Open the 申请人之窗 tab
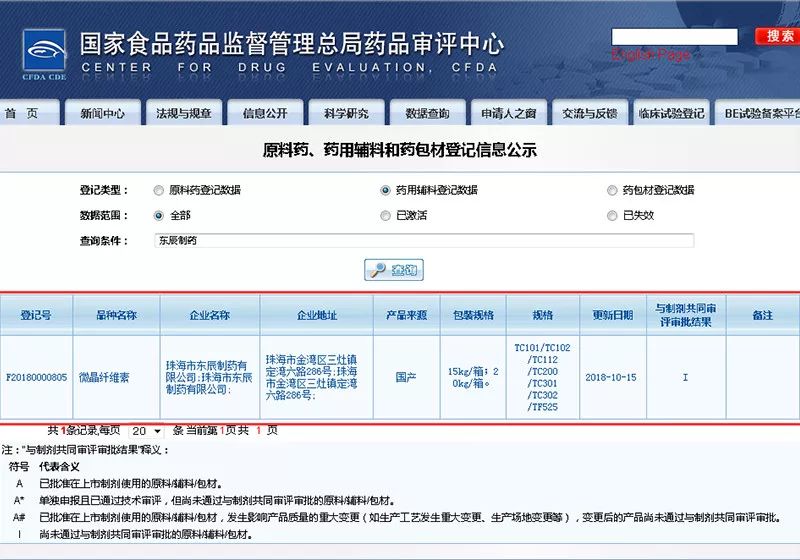The width and height of the screenshot is (800, 560). (x=508, y=113)
